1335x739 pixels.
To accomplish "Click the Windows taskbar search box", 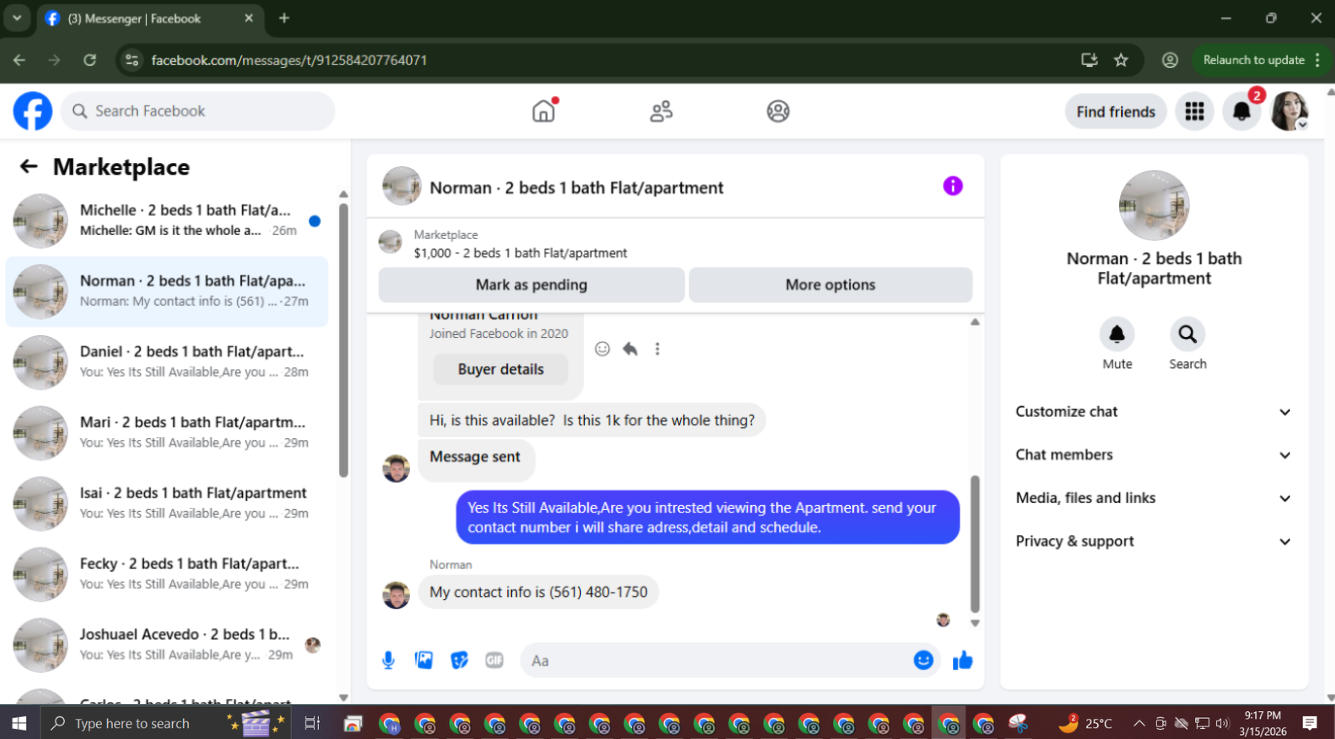I will 165,723.
